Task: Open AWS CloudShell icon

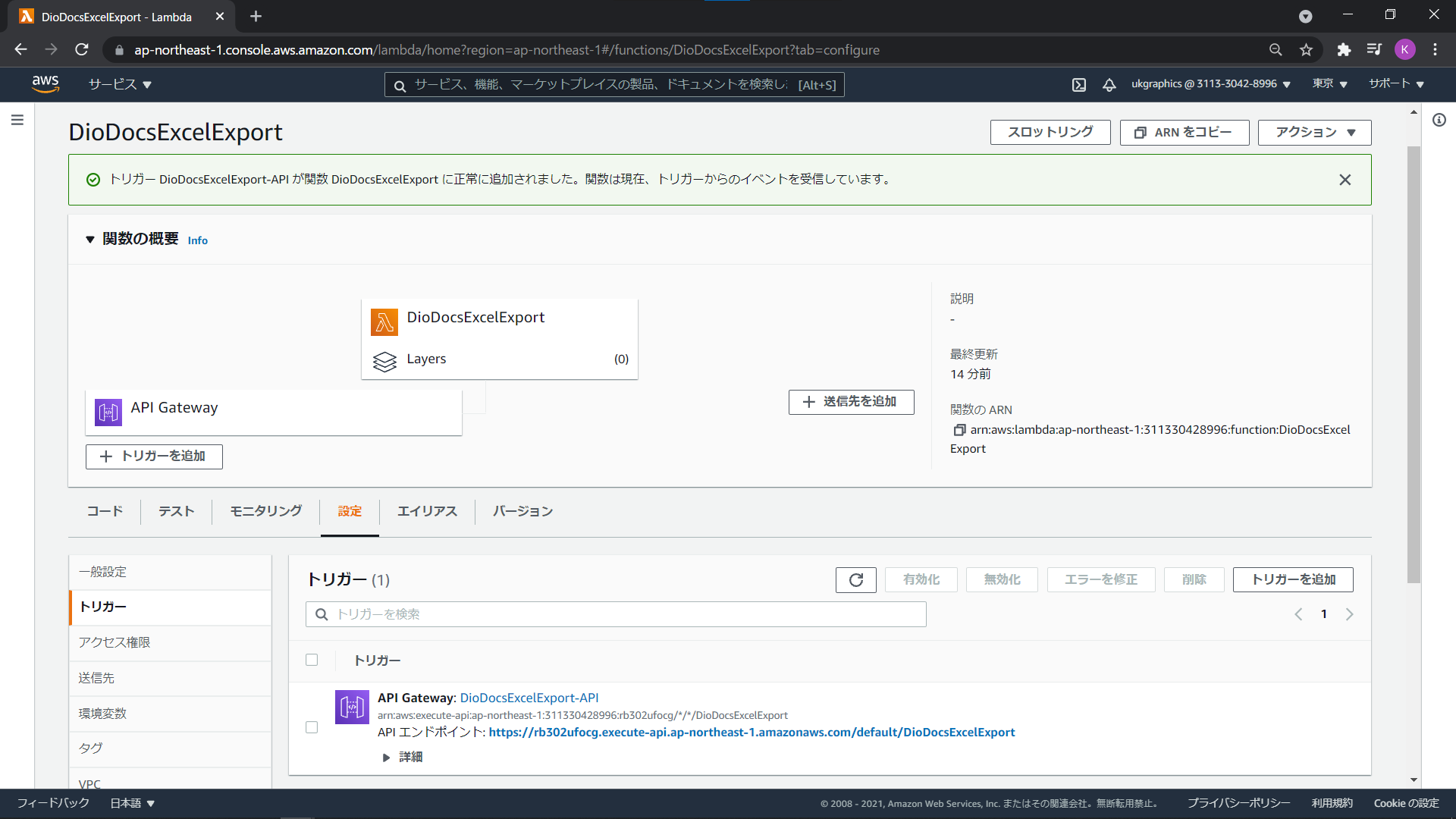Action: point(1079,85)
